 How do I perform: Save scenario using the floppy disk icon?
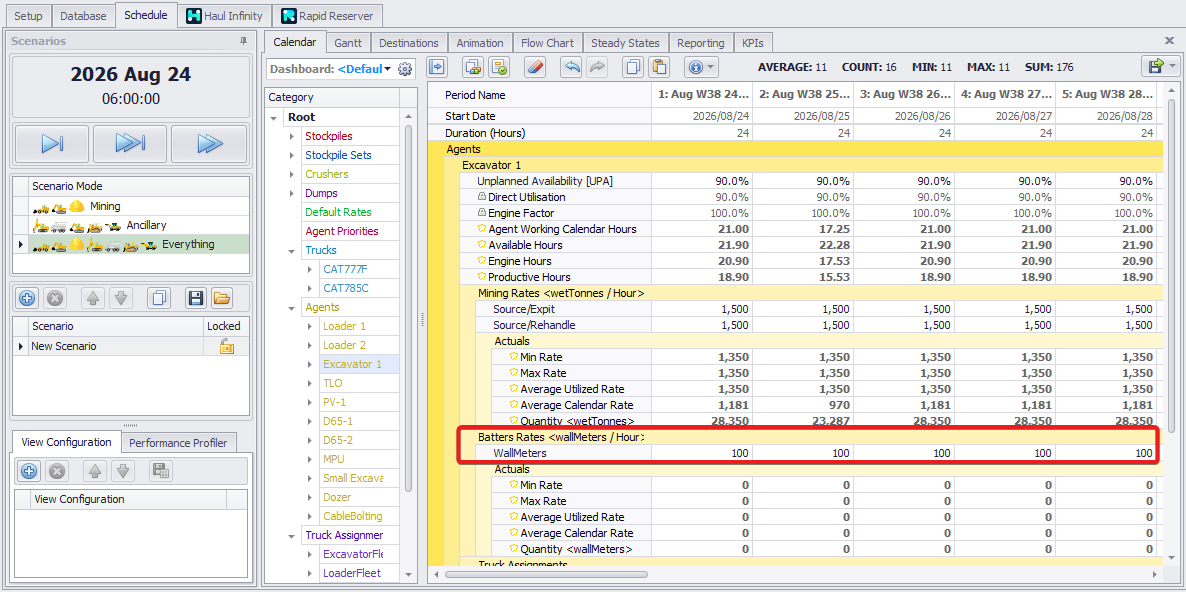(196, 298)
